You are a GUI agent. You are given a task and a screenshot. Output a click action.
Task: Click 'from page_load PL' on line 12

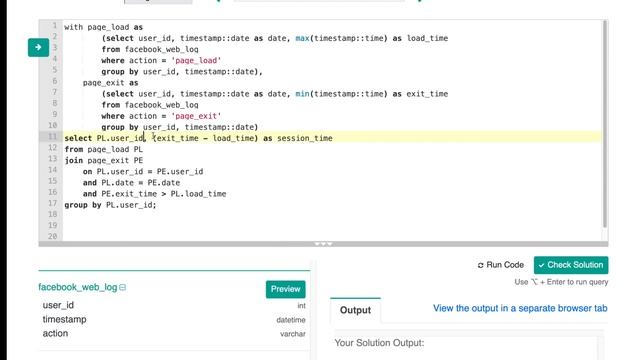click(104, 149)
